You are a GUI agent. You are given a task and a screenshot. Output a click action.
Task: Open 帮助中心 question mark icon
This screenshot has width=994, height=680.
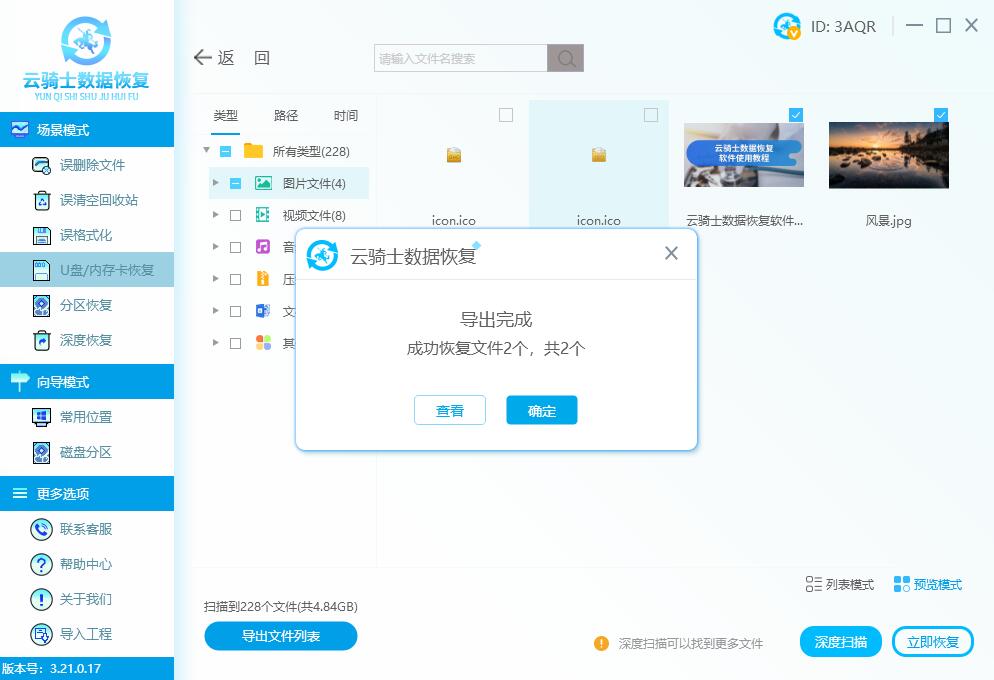tap(42, 565)
